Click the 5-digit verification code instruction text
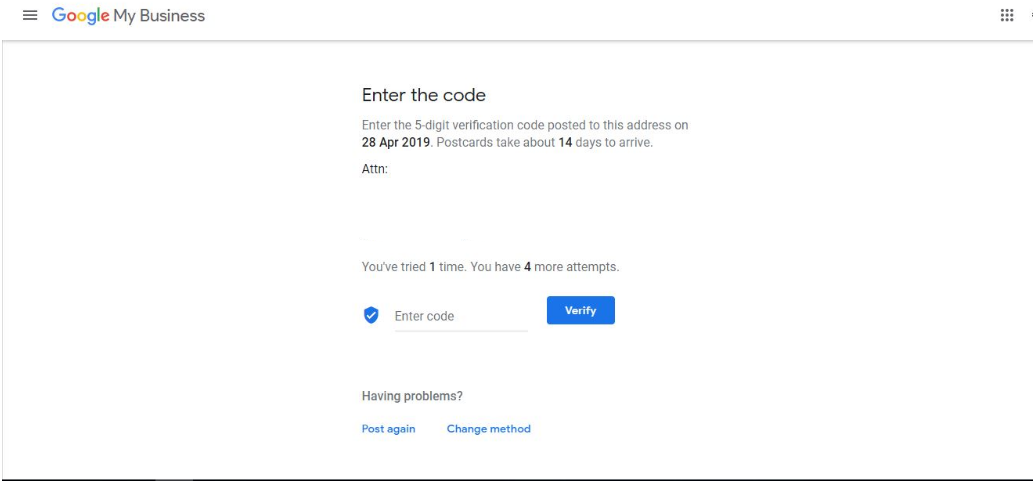Image resolution: width=1033 pixels, height=484 pixels. coord(525,125)
